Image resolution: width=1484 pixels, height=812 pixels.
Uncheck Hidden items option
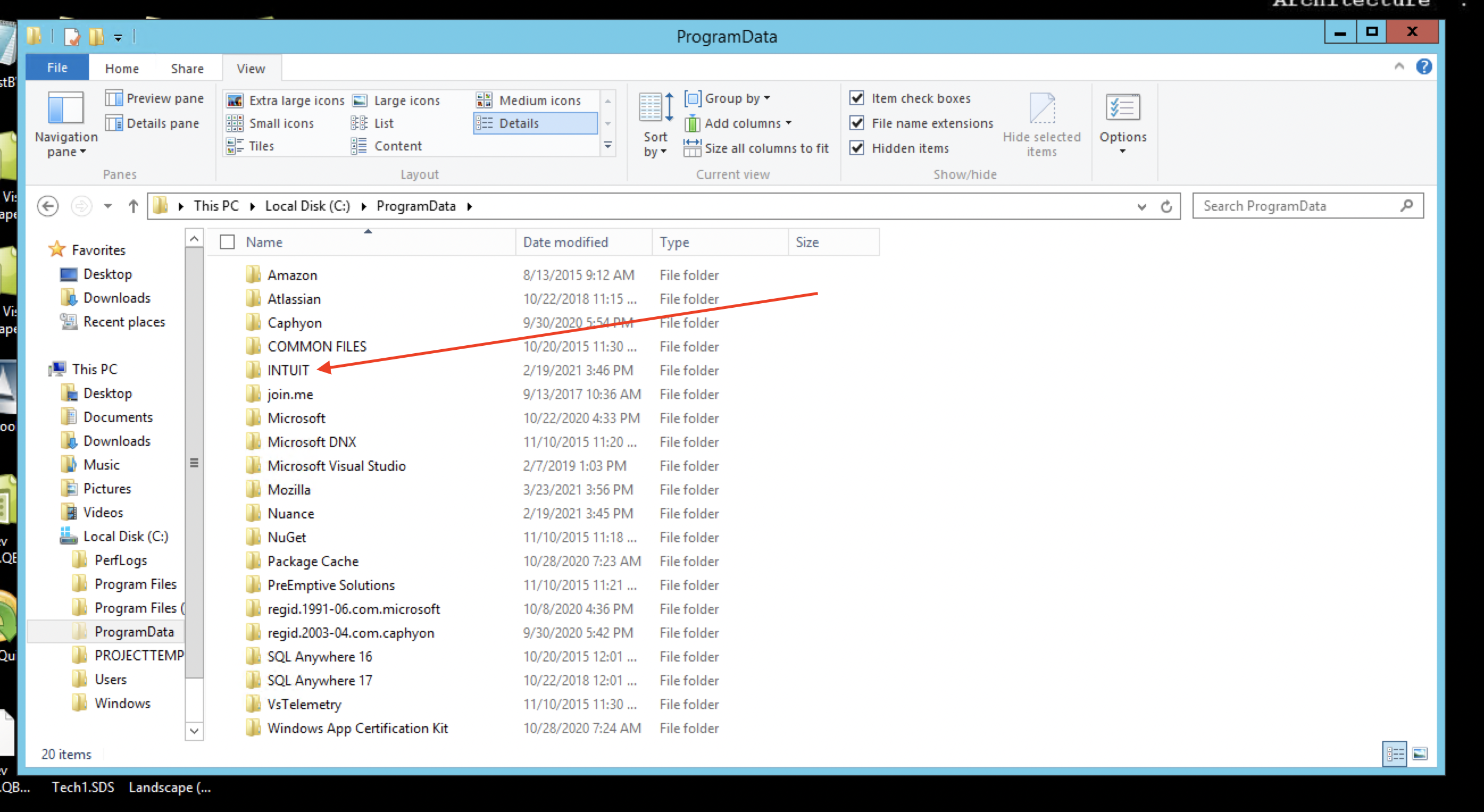(857, 148)
